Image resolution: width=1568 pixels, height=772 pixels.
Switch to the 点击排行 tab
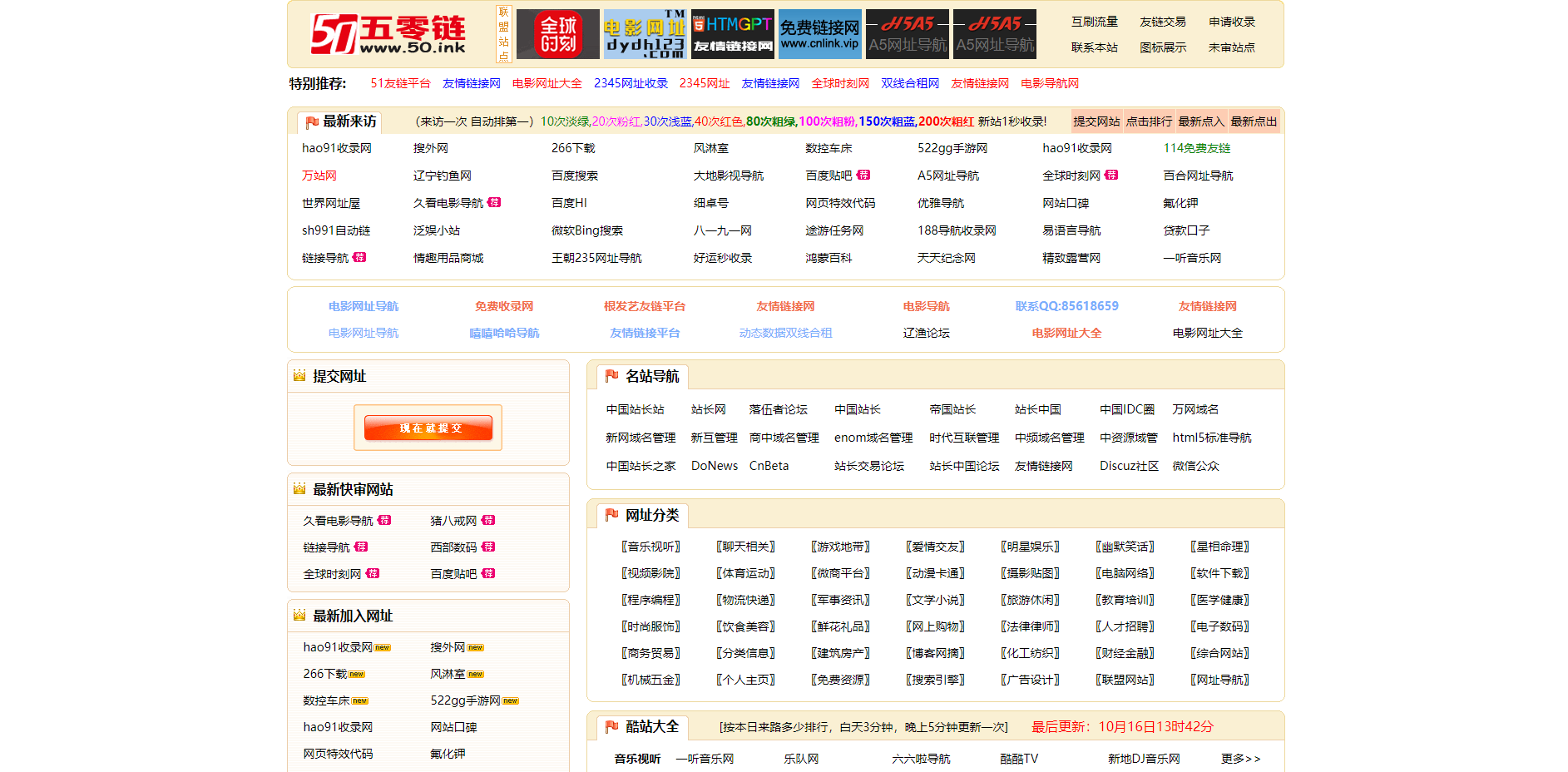pos(1147,121)
